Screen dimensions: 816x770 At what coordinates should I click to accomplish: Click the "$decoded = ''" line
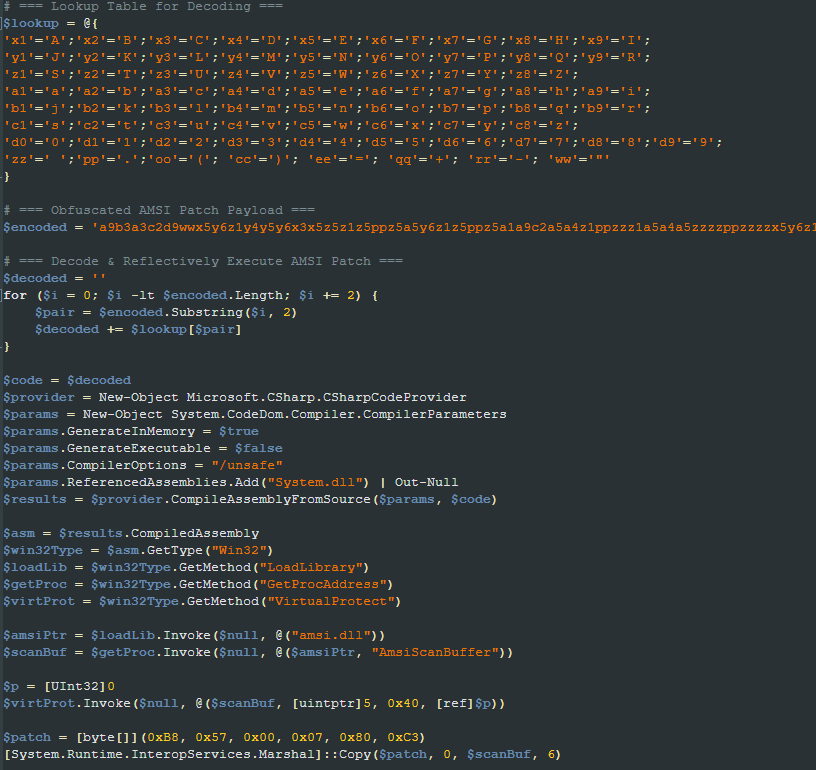coord(55,278)
